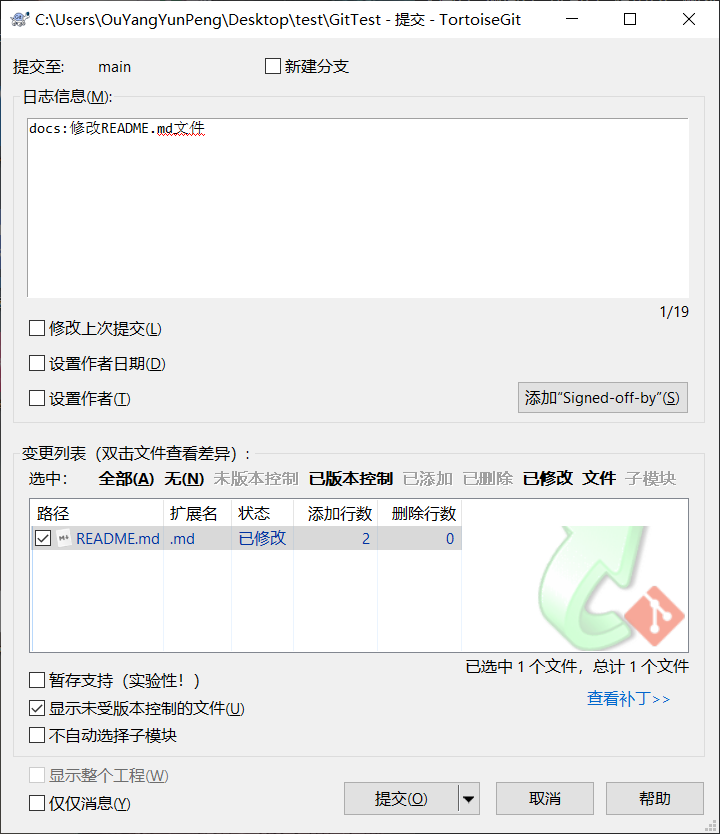Select 全部(A) files filter
The width and height of the screenshot is (720, 834).
[x=126, y=479]
